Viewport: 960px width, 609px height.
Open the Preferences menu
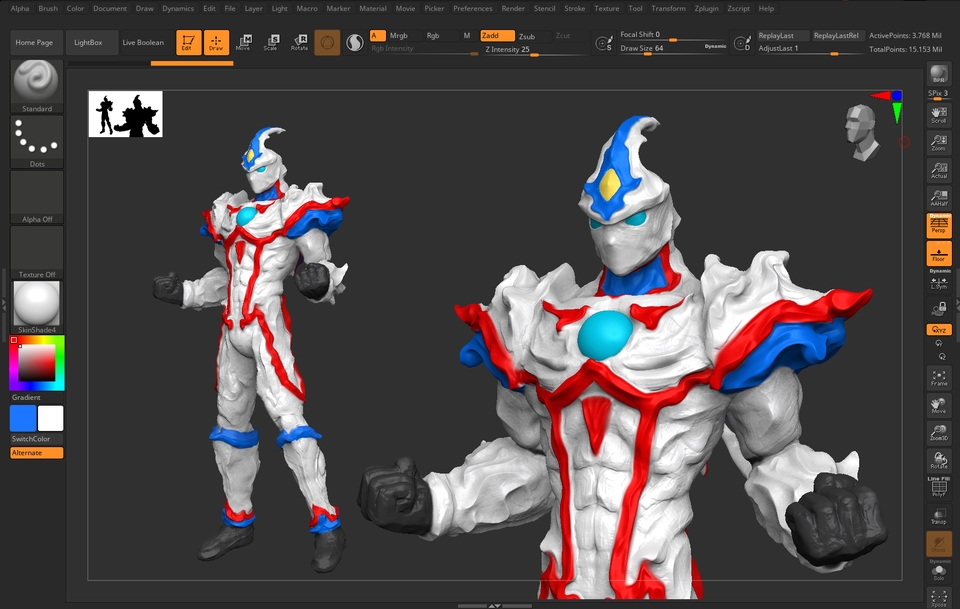[472, 8]
